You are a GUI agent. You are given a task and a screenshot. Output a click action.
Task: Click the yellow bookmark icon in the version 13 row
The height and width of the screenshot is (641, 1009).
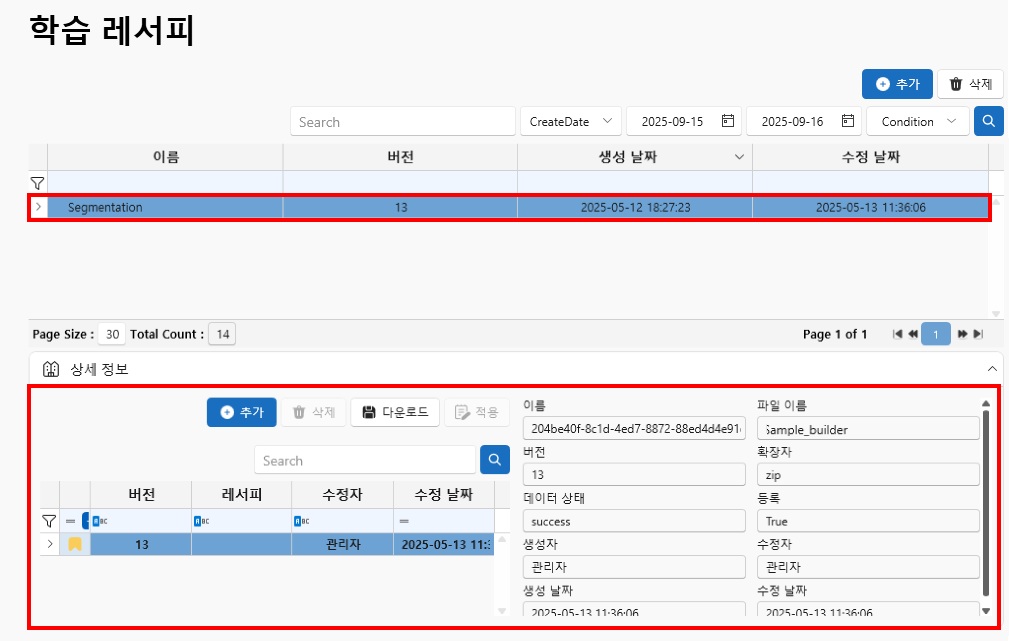coord(75,545)
